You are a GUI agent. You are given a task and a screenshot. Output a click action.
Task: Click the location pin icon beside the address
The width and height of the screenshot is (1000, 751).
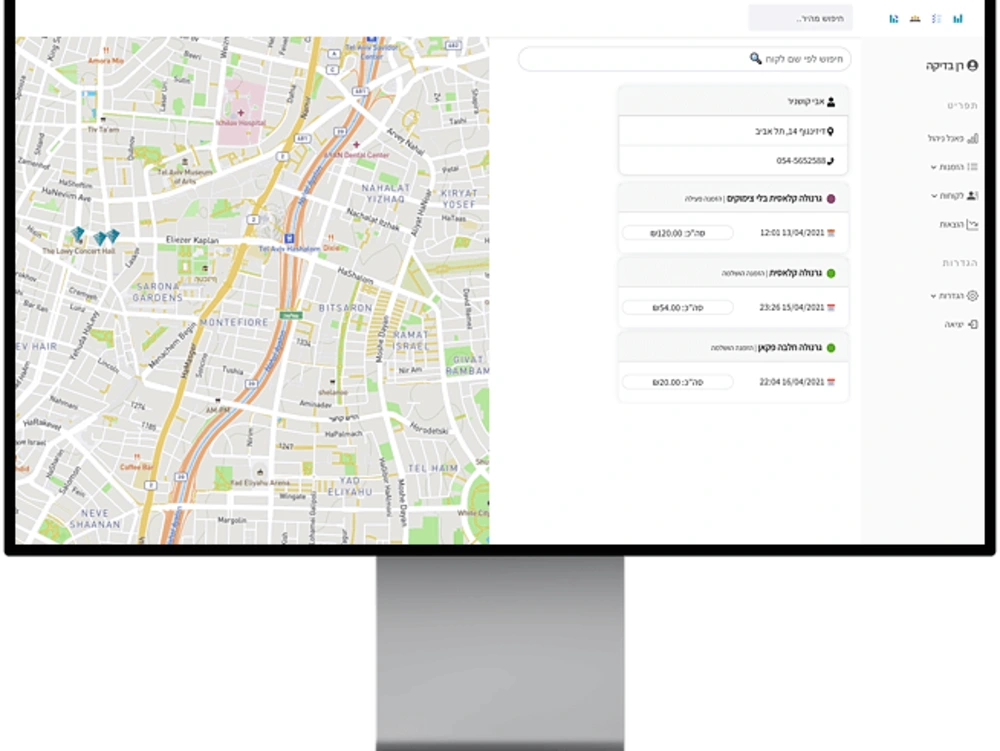click(830, 131)
